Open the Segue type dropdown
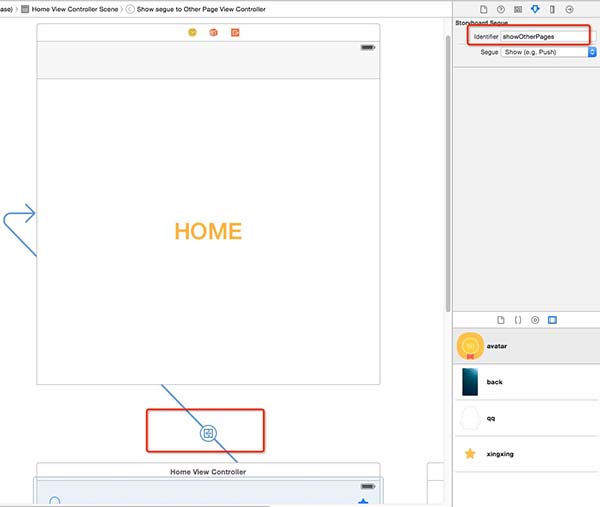The image size is (600, 507). (548, 52)
